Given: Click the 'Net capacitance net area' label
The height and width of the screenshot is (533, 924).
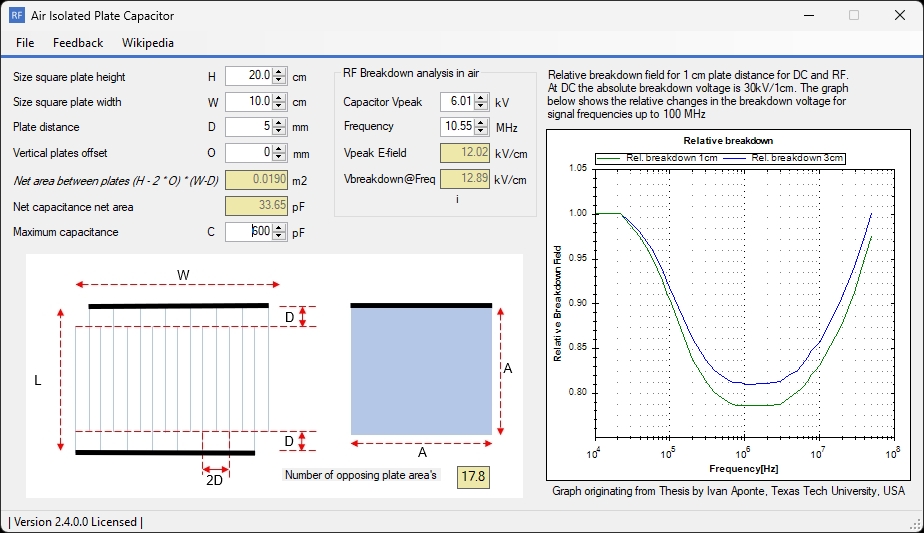Looking at the screenshot, I should (x=73, y=207).
